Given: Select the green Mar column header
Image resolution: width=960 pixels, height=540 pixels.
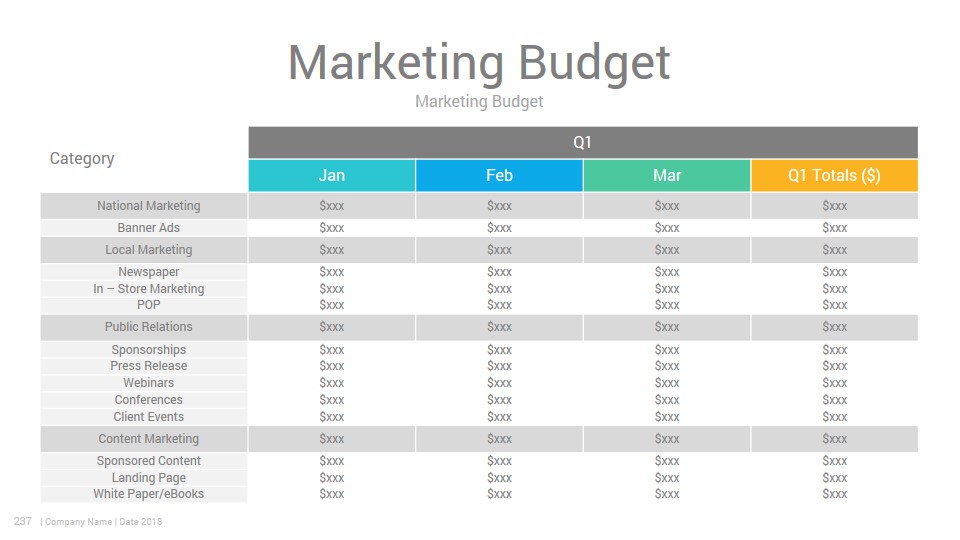Looking at the screenshot, I should [667, 176].
